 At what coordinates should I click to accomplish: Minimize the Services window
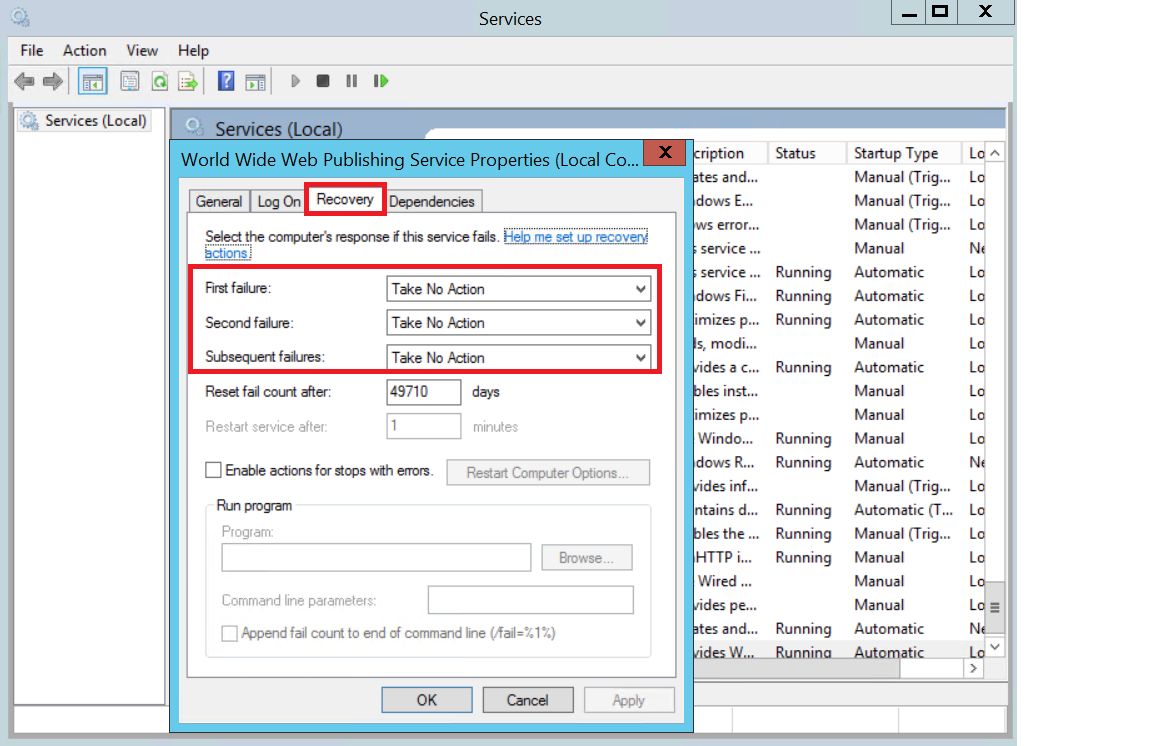[908, 12]
